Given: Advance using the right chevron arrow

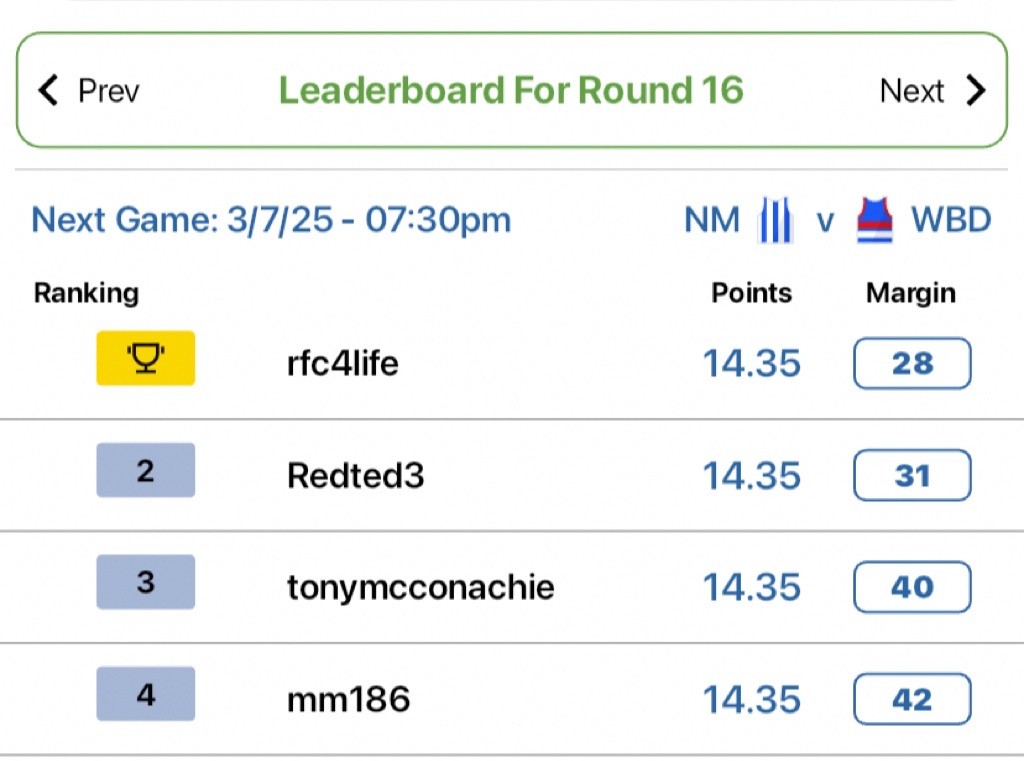Looking at the screenshot, I should pyautogui.click(x=976, y=90).
